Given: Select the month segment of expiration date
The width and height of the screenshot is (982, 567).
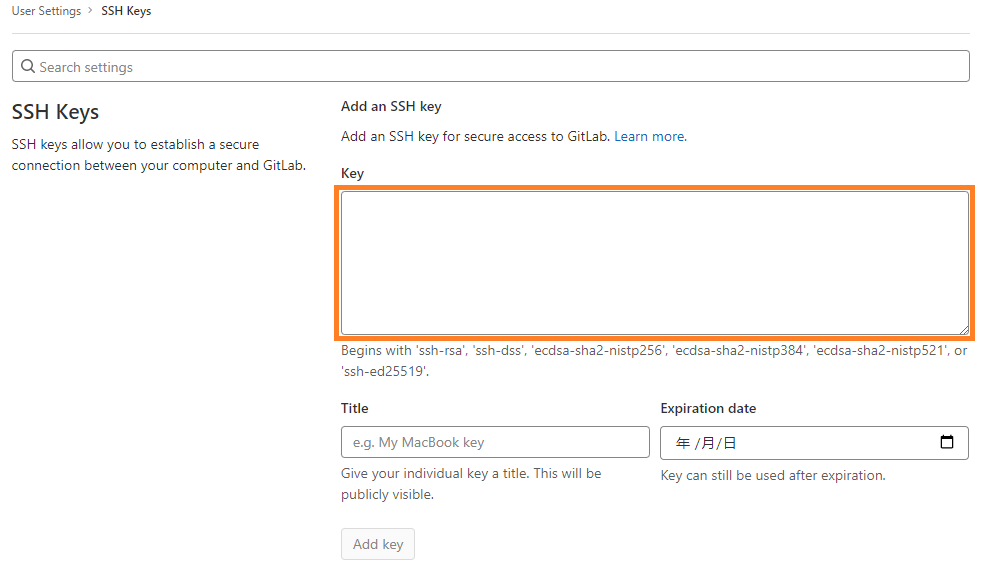Looking at the screenshot, I should (707, 443).
